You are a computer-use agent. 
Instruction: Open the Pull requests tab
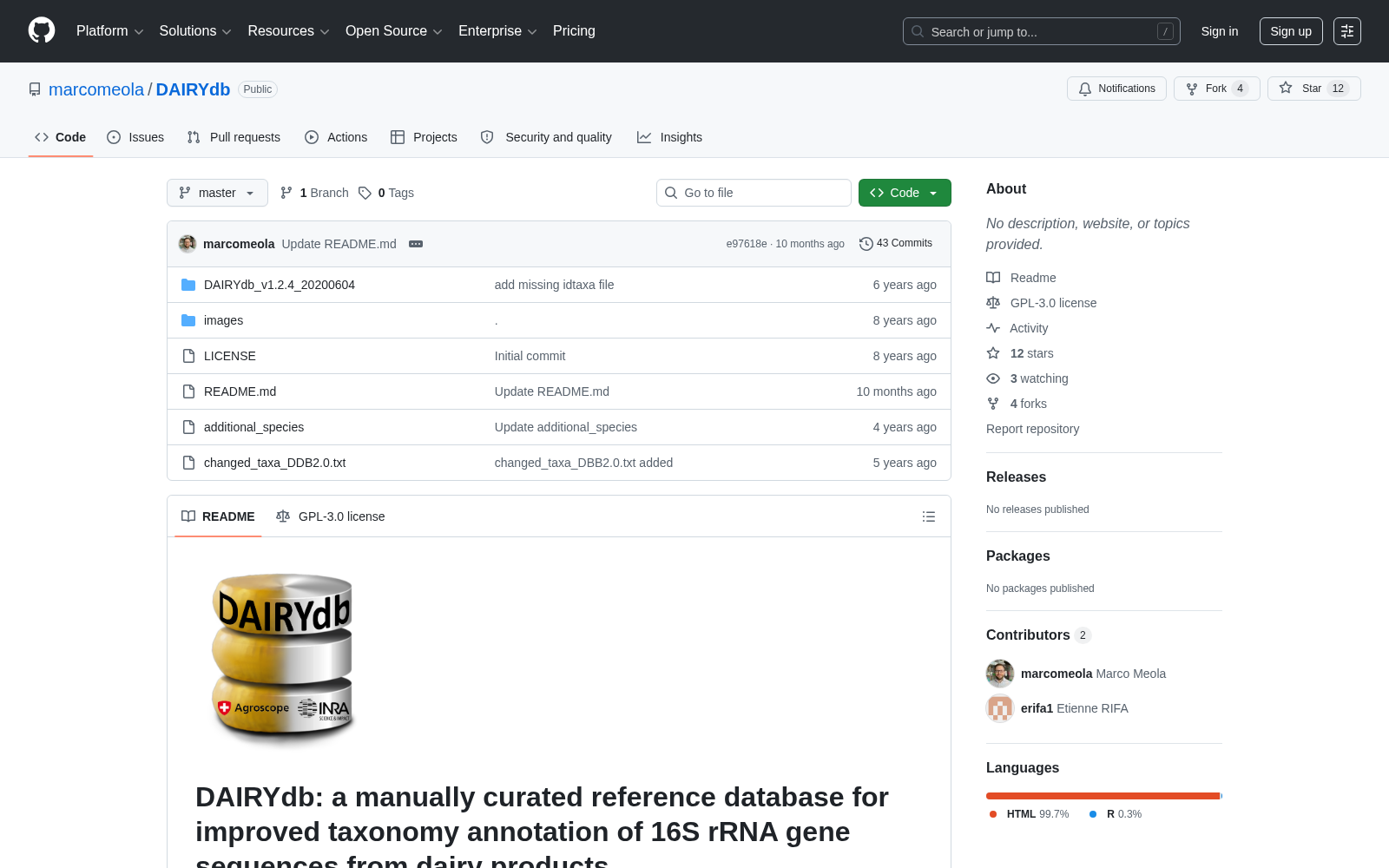(234, 137)
